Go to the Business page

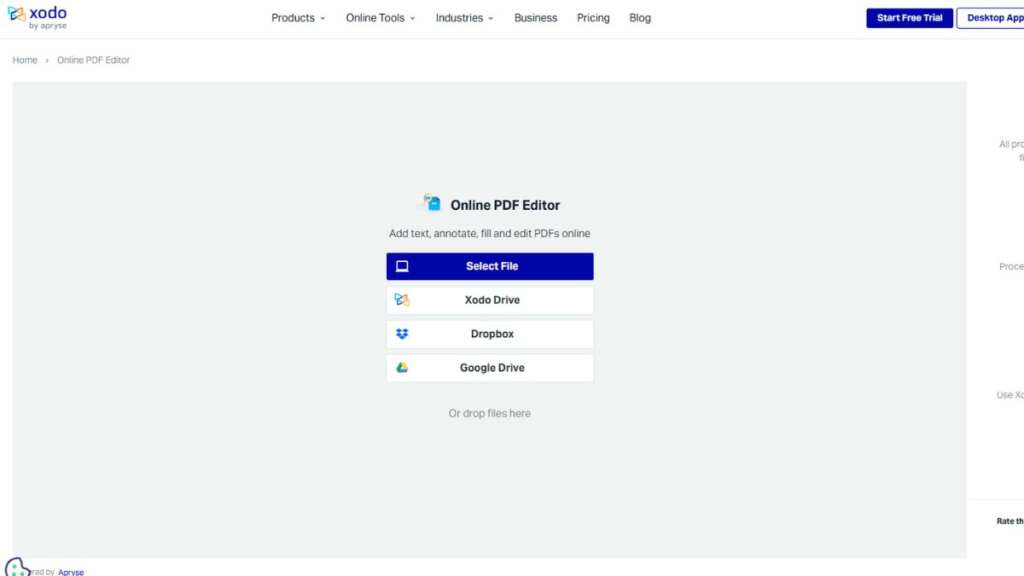point(536,18)
